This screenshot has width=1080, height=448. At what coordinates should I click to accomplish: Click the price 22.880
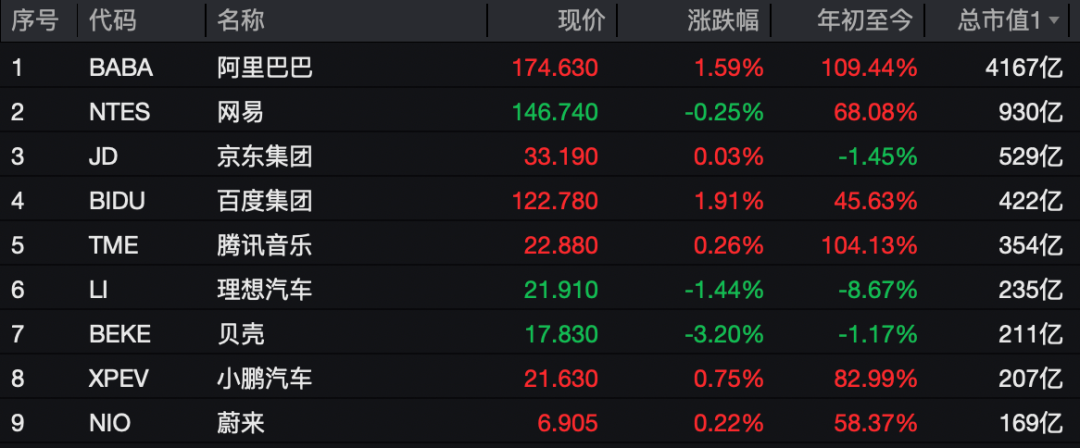pos(561,245)
